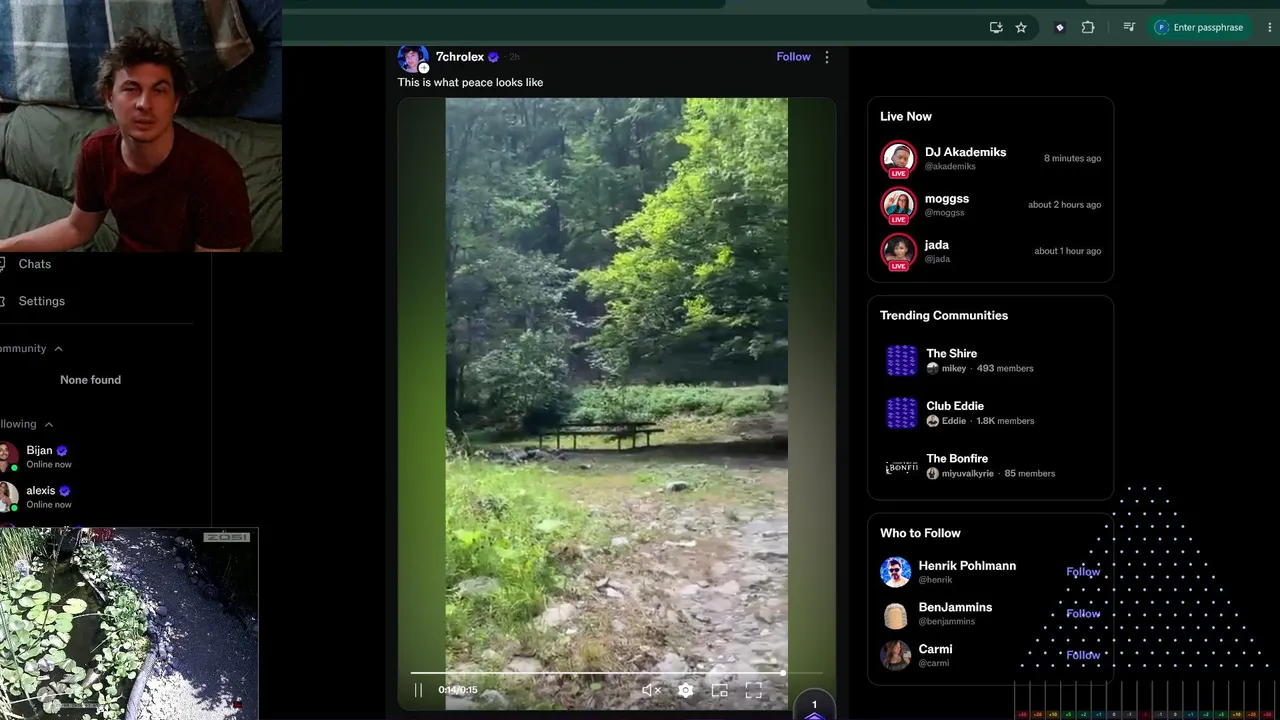Unmute the video using the speaker icon
1280x720 pixels.
point(651,690)
